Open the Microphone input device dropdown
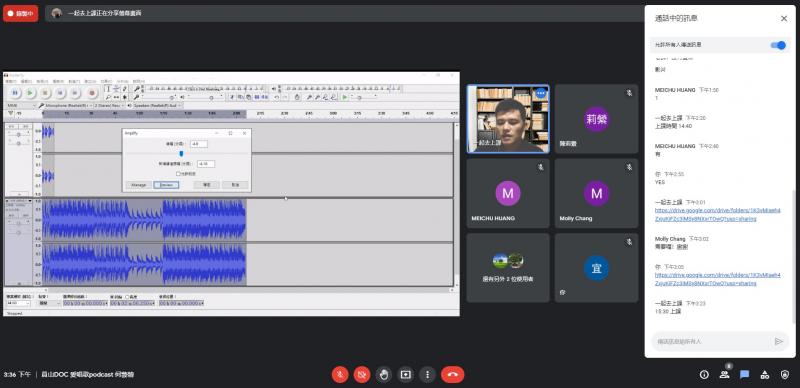The height and width of the screenshot is (388, 800). [x=69, y=106]
